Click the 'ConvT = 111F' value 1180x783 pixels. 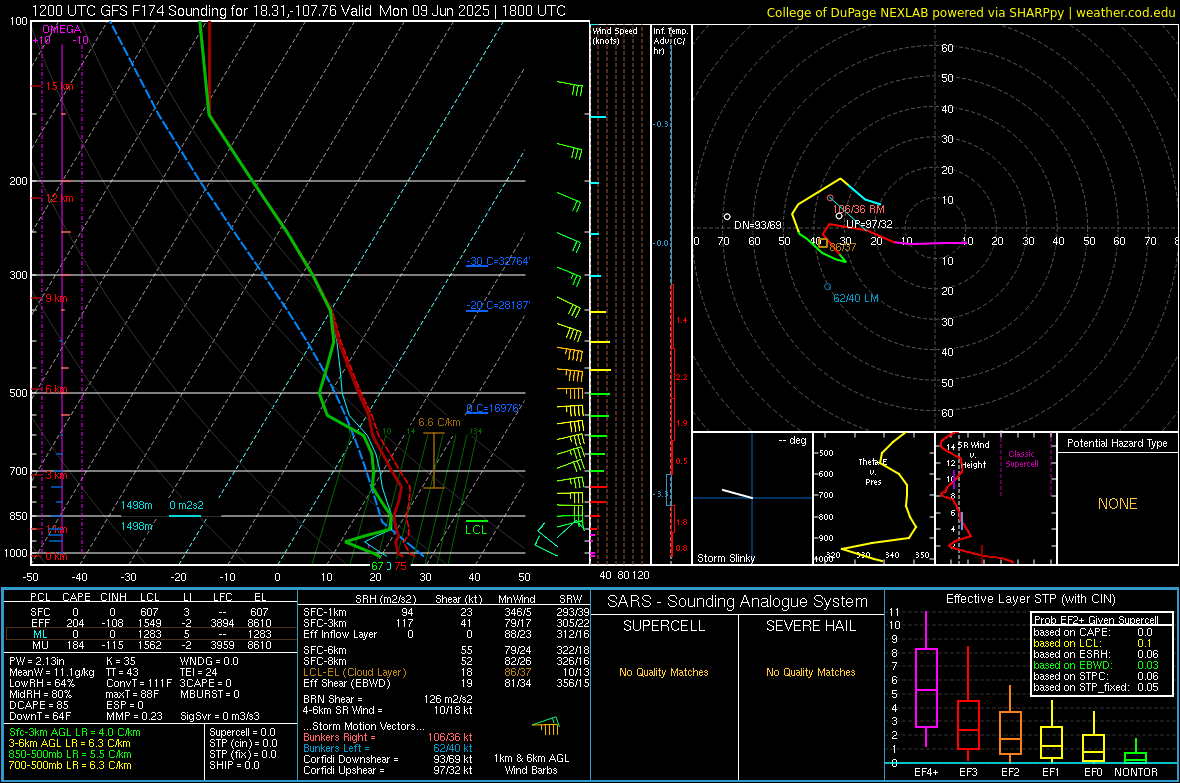pyautogui.click(x=139, y=683)
